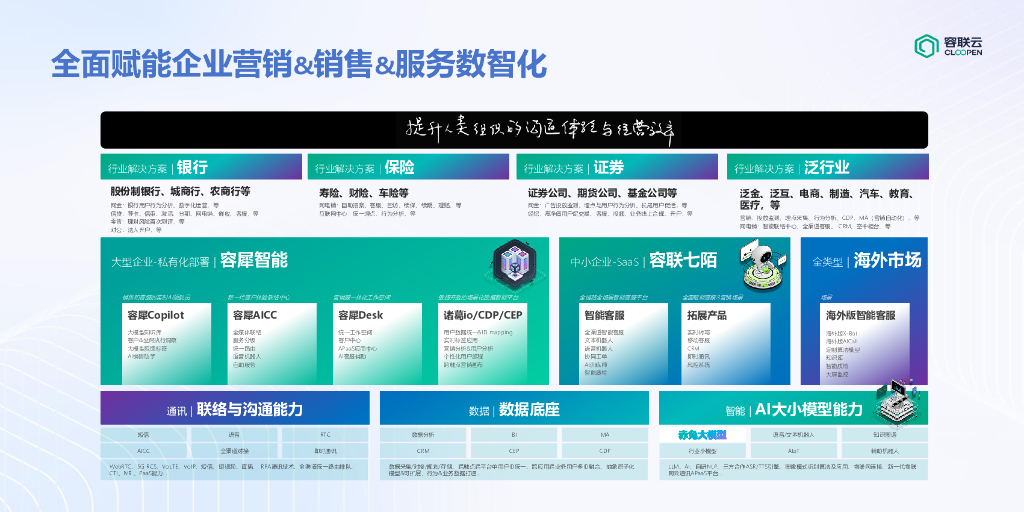Open the 海外版智能客服 card

tap(864, 344)
